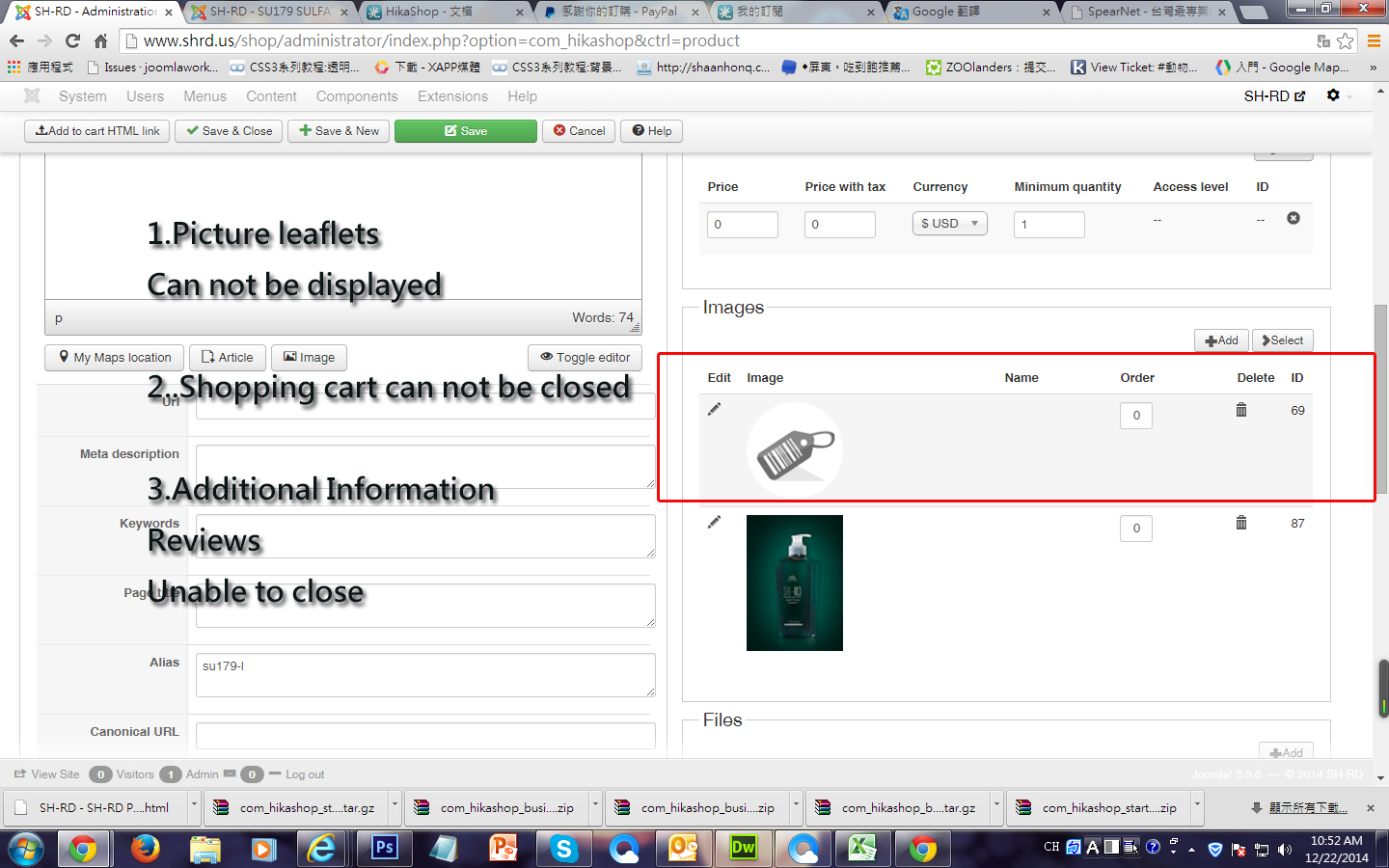This screenshot has height=868, width=1389.
Task: Expand options for com_hikashop_b tar.gz download
Action: point(996,807)
